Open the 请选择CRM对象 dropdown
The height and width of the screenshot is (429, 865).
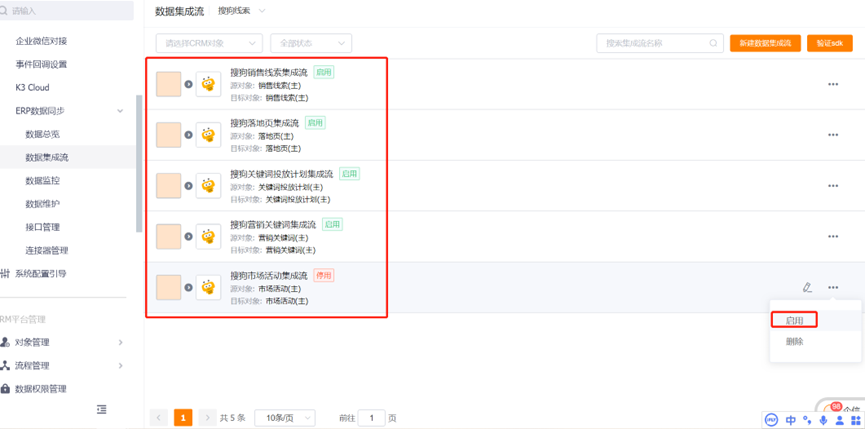coord(209,43)
